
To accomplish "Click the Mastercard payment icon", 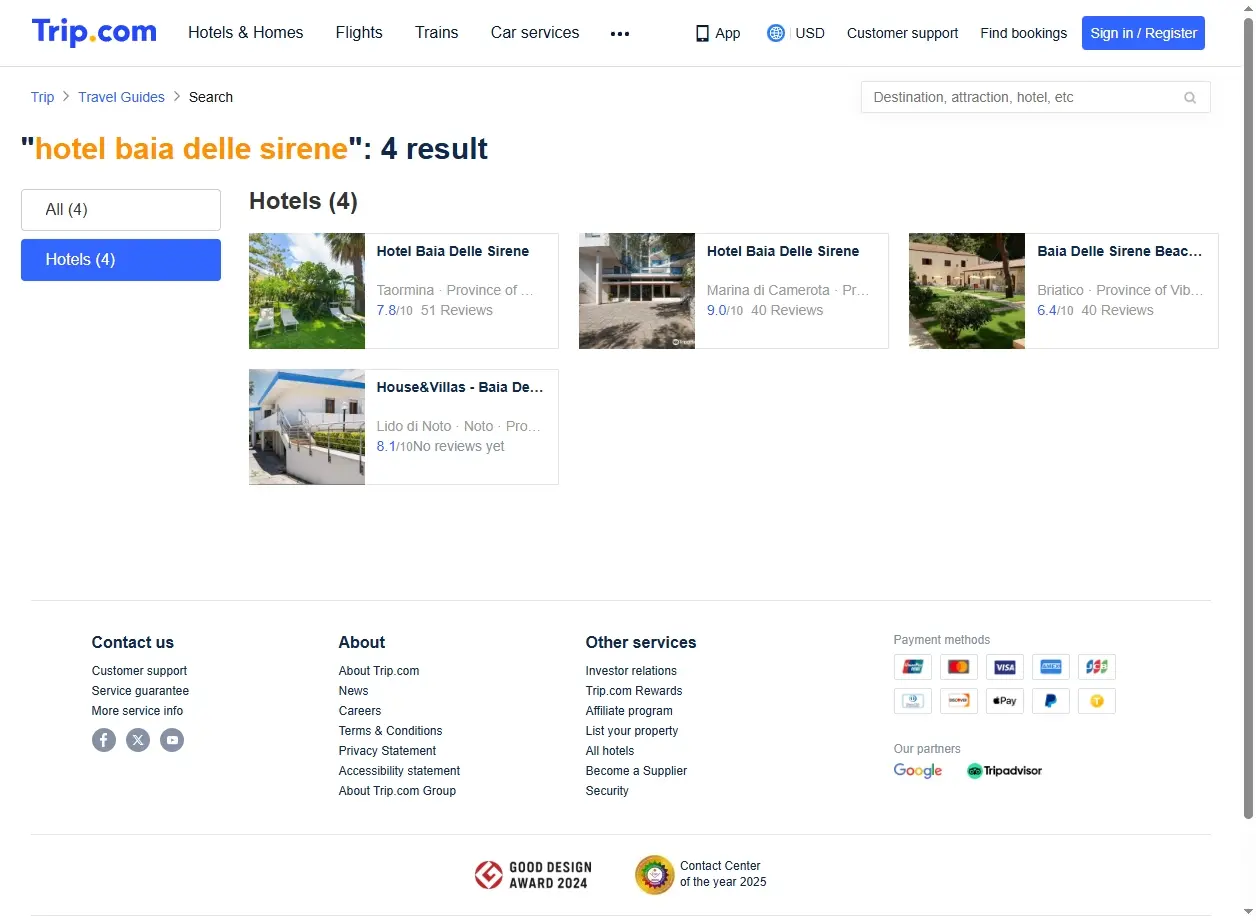I will (958, 667).
